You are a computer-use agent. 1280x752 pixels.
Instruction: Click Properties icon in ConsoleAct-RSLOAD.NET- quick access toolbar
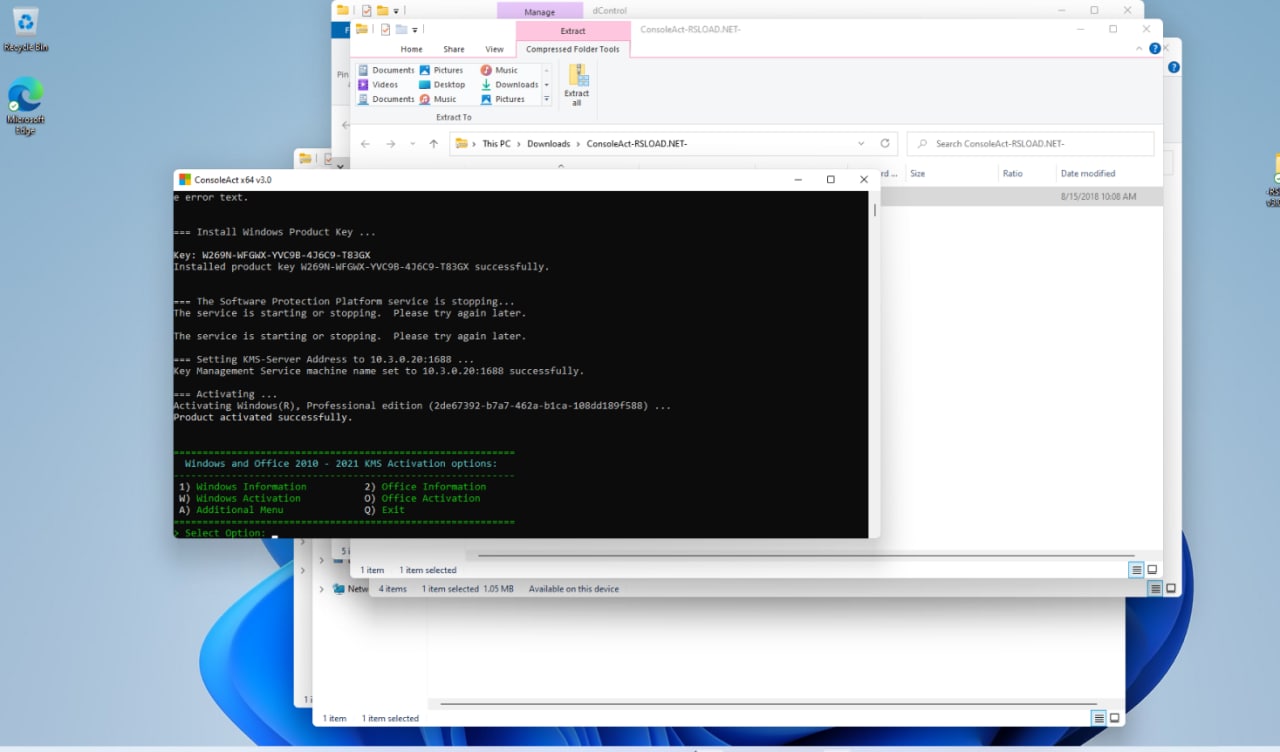[385, 29]
